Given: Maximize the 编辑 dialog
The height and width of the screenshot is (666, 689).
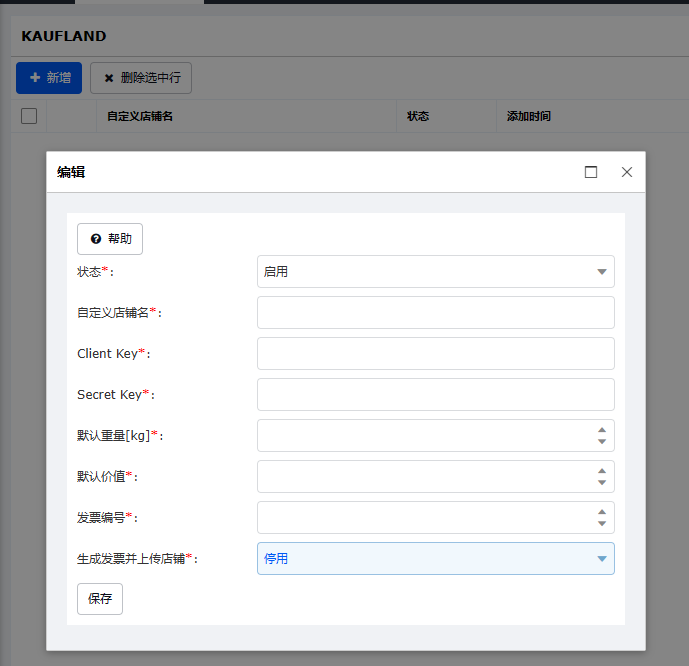Looking at the screenshot, I should click(x=591, y=172).
